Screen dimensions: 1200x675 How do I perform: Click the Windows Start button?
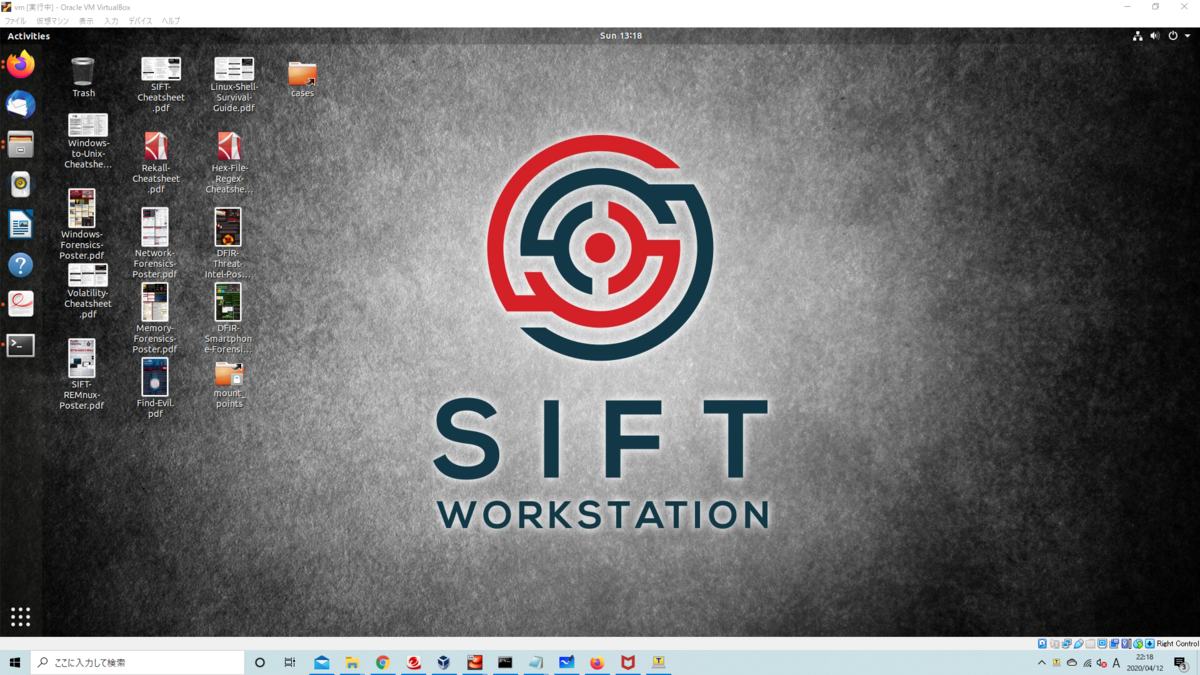pos(15,662)
